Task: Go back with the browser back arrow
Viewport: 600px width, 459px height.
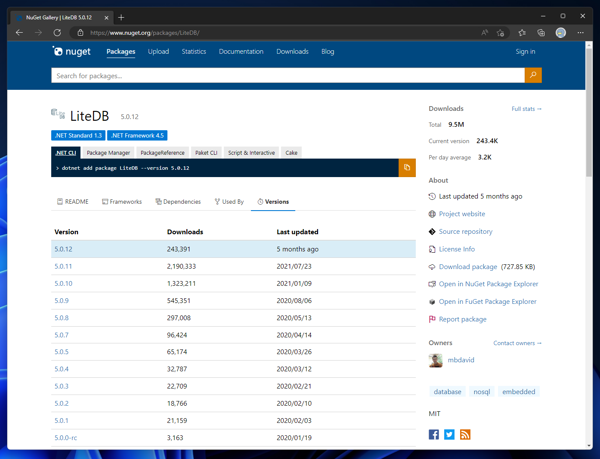Action: (x=19, y=33)
